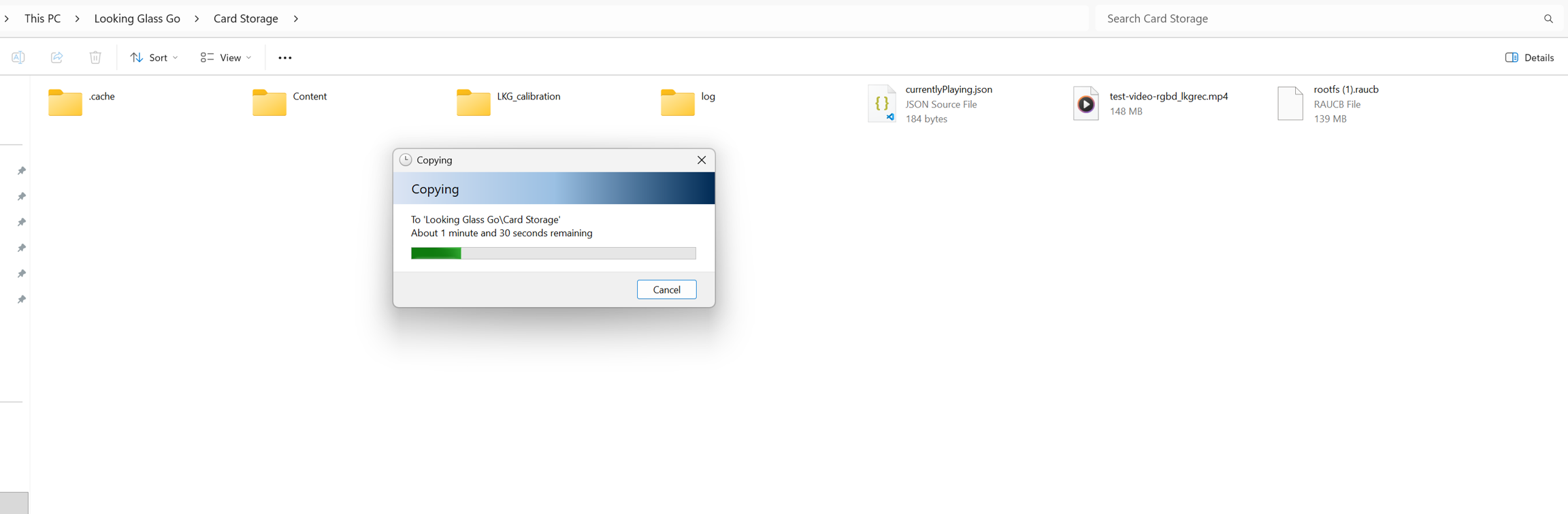Select the .cache folder icon

point(65,103)
